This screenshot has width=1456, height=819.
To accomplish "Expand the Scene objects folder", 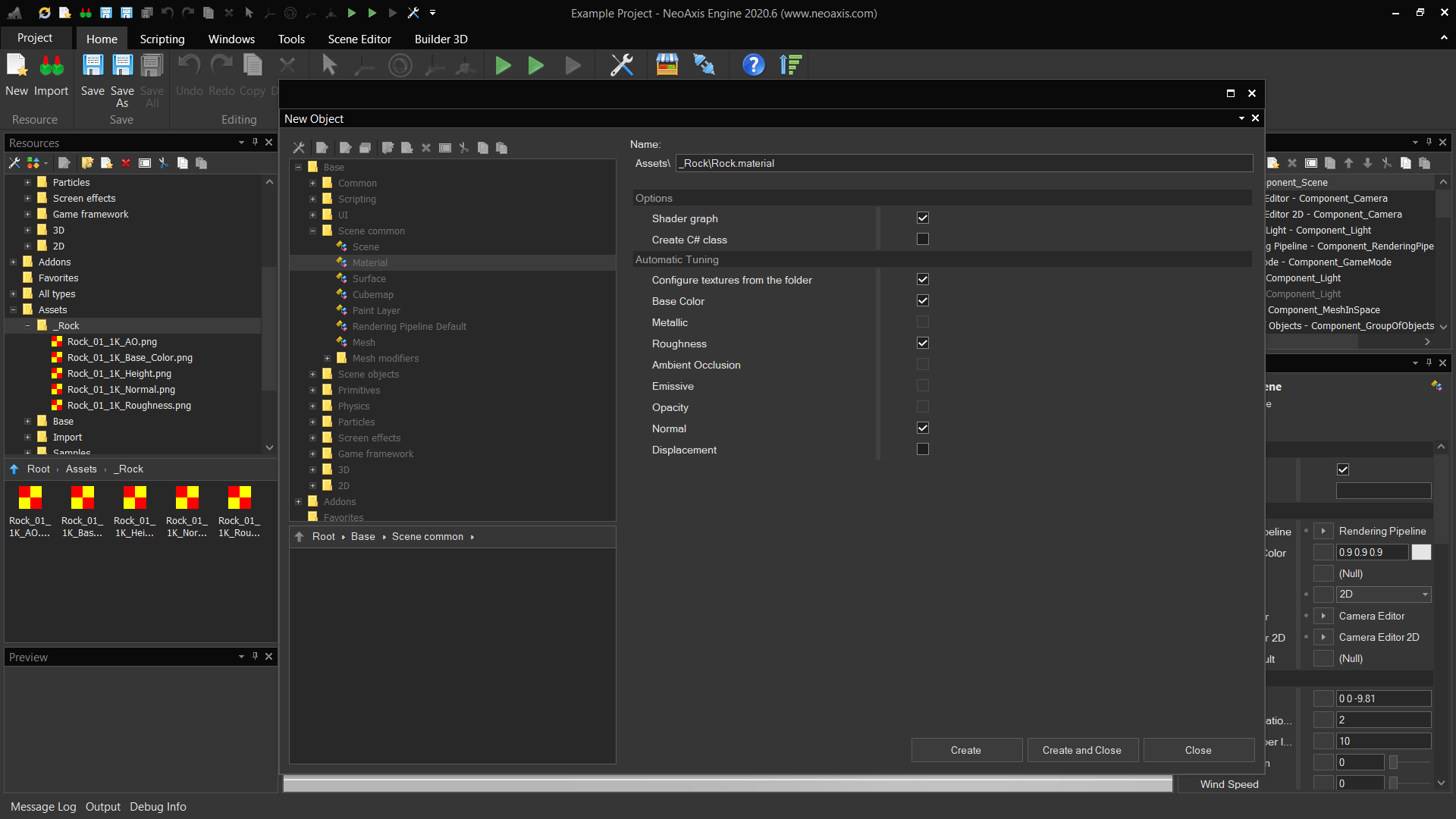I will (312, 375).
